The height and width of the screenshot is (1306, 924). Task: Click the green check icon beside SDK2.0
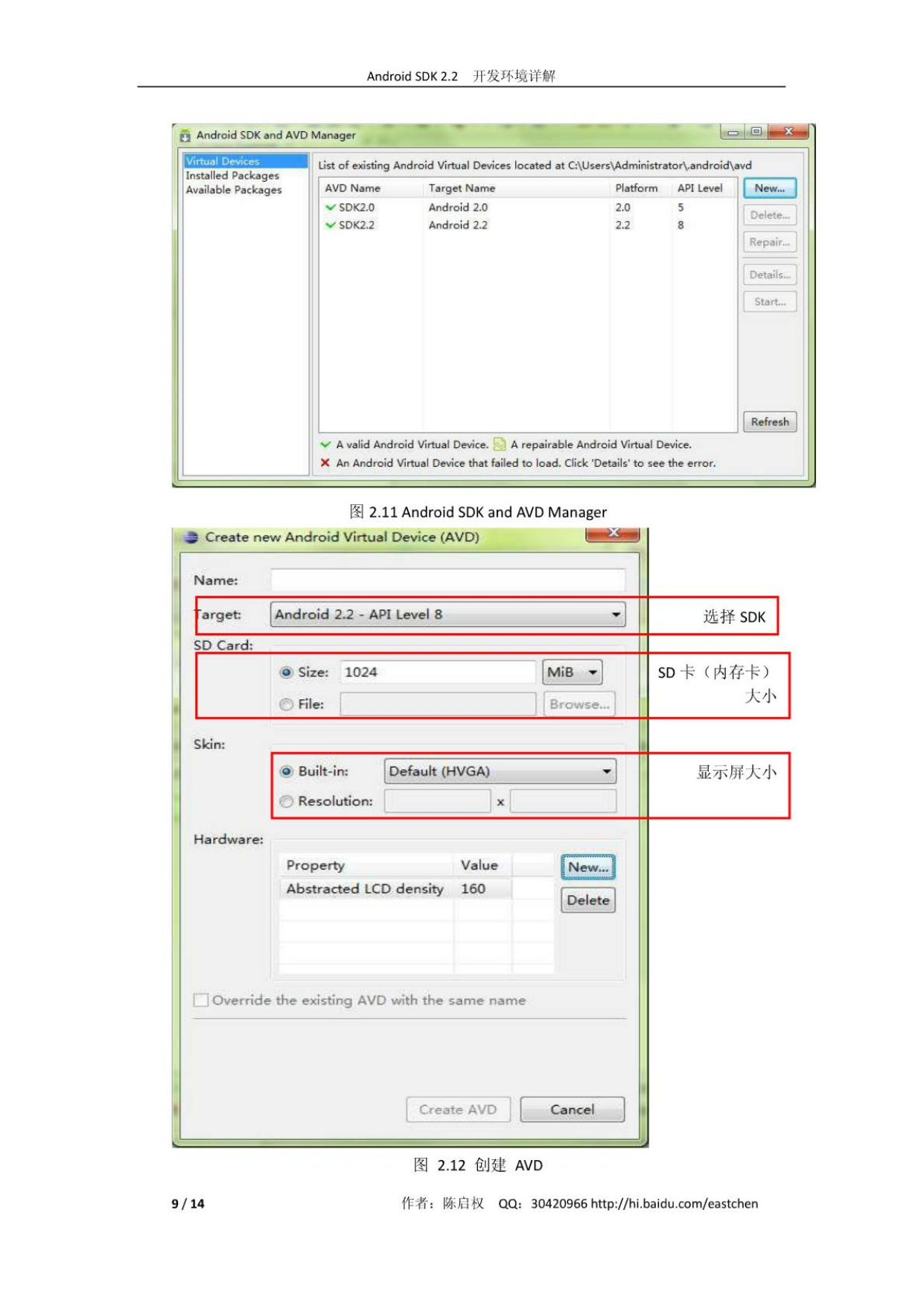(x=330, y=208)
